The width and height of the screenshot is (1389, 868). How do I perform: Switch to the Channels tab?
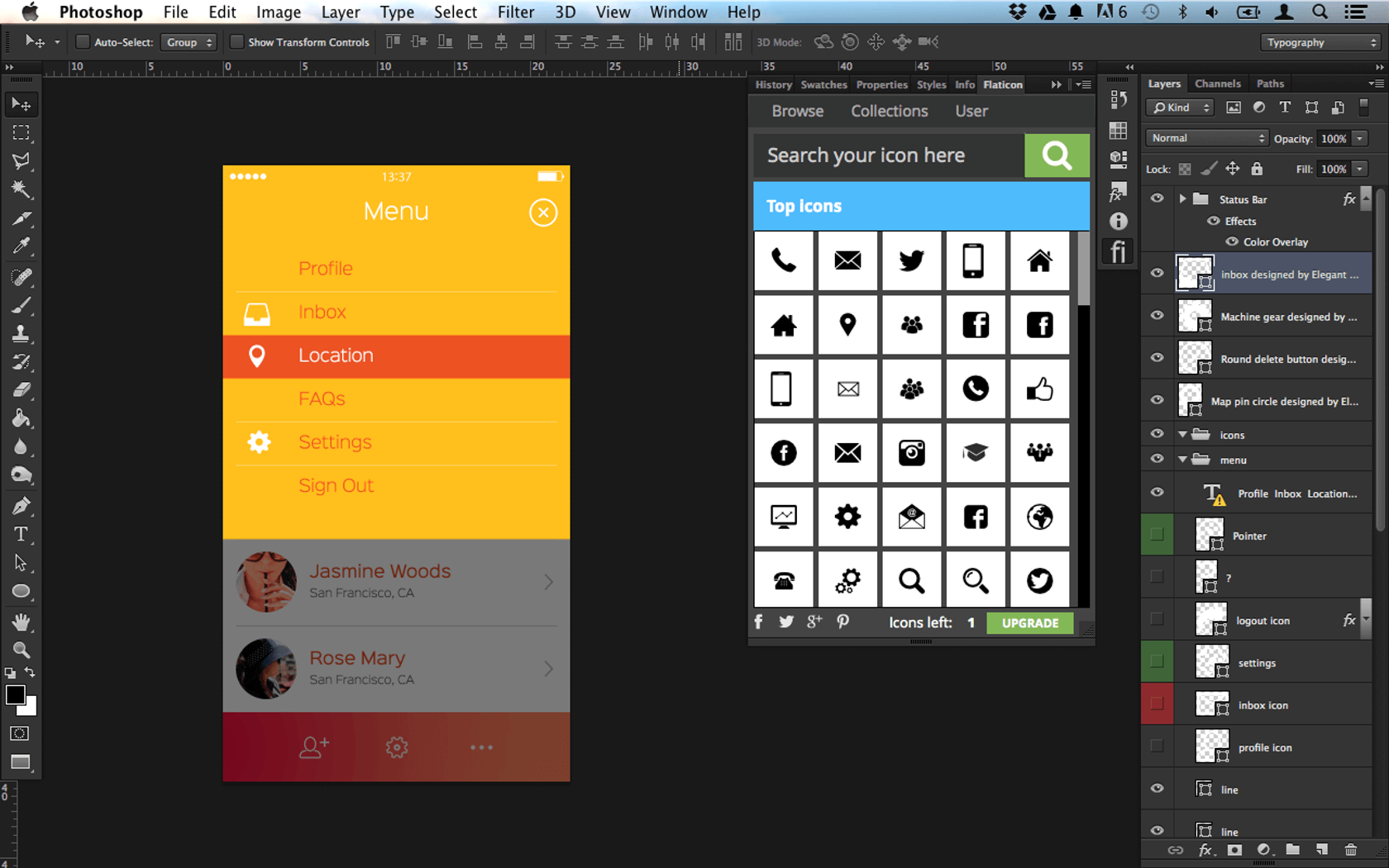click(x=1217, y=83)
